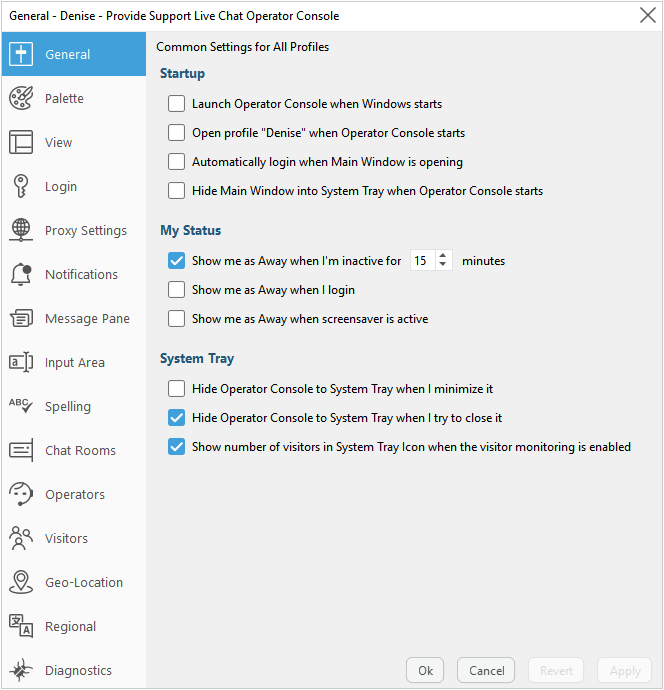Image resolution: width=664 pixels, height=690 pixels.
Task: Check Hide Main Window into System Tray
Action: [176, 191]
